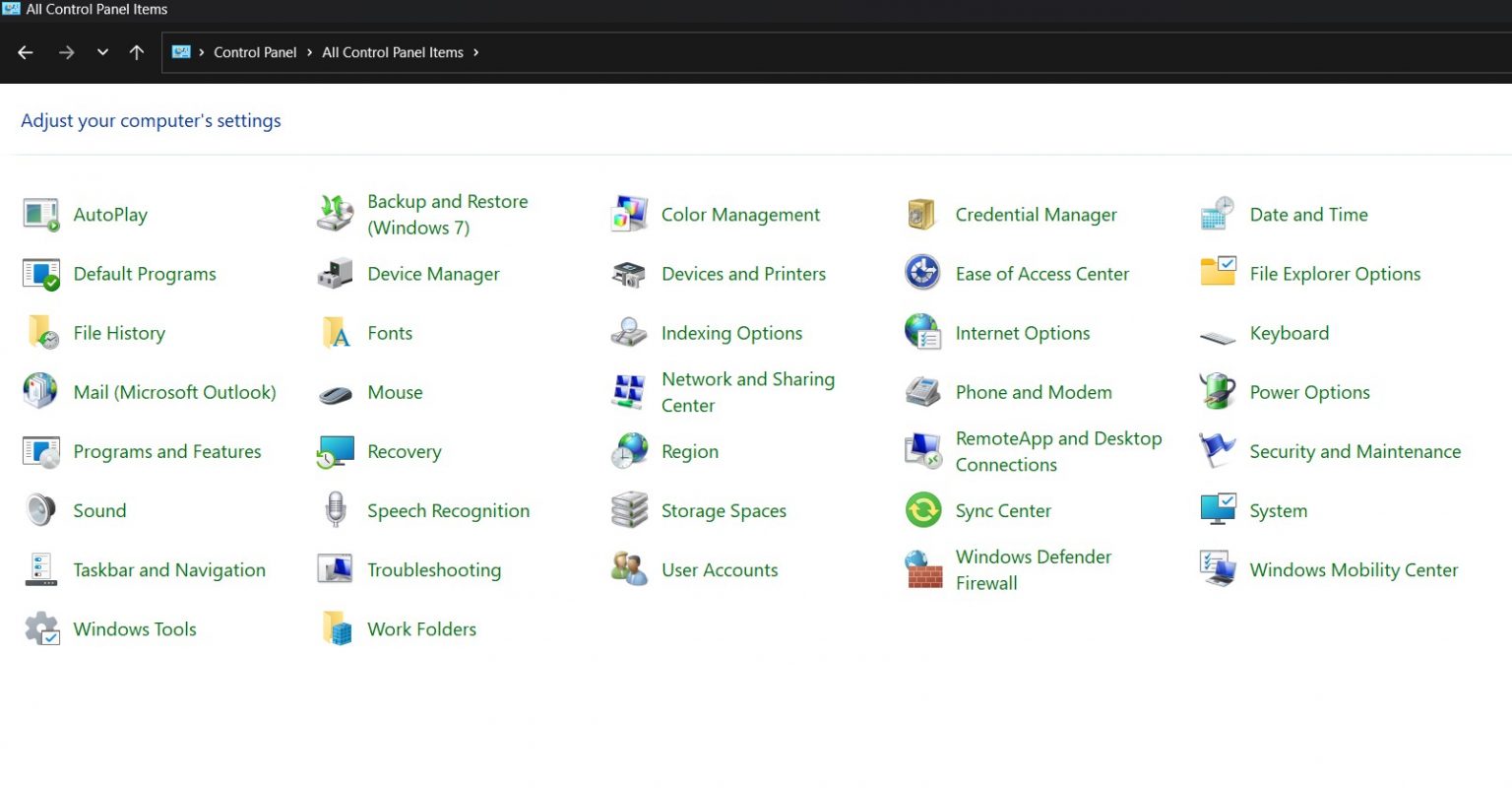The height and width of the screenshot is (788, 1512).
Task: Open the Ease of Access Center link text
Action: click(1042, 274)
